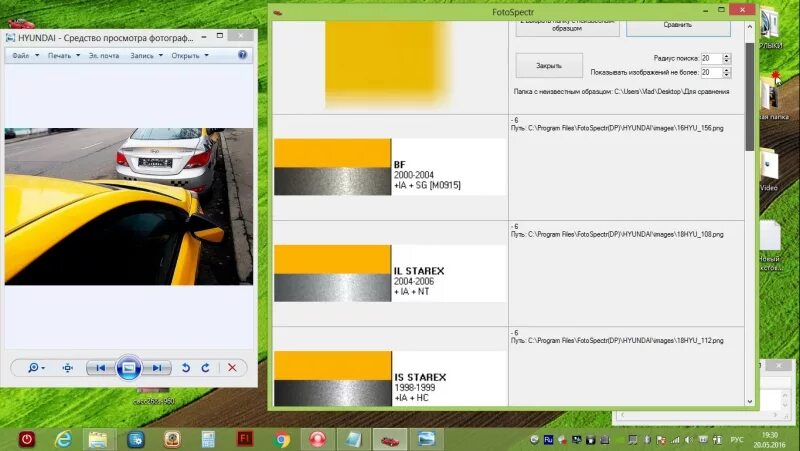The height and width of the screenshot is (451, 800).
Task: Select the IS STAREX 1998-1999 color sample
Action: pos(390,378)
